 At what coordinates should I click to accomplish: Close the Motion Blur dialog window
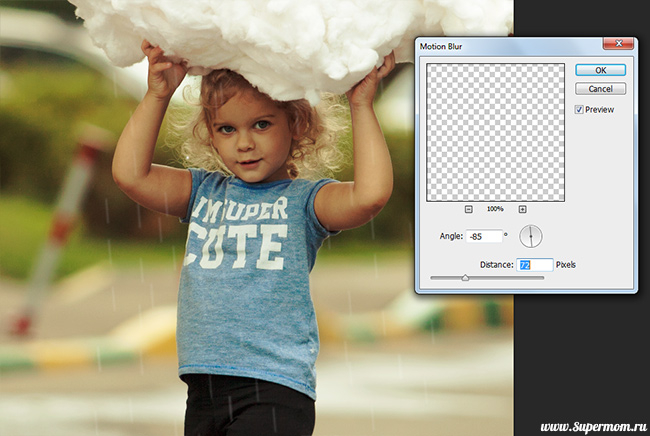tap(618, 45)
